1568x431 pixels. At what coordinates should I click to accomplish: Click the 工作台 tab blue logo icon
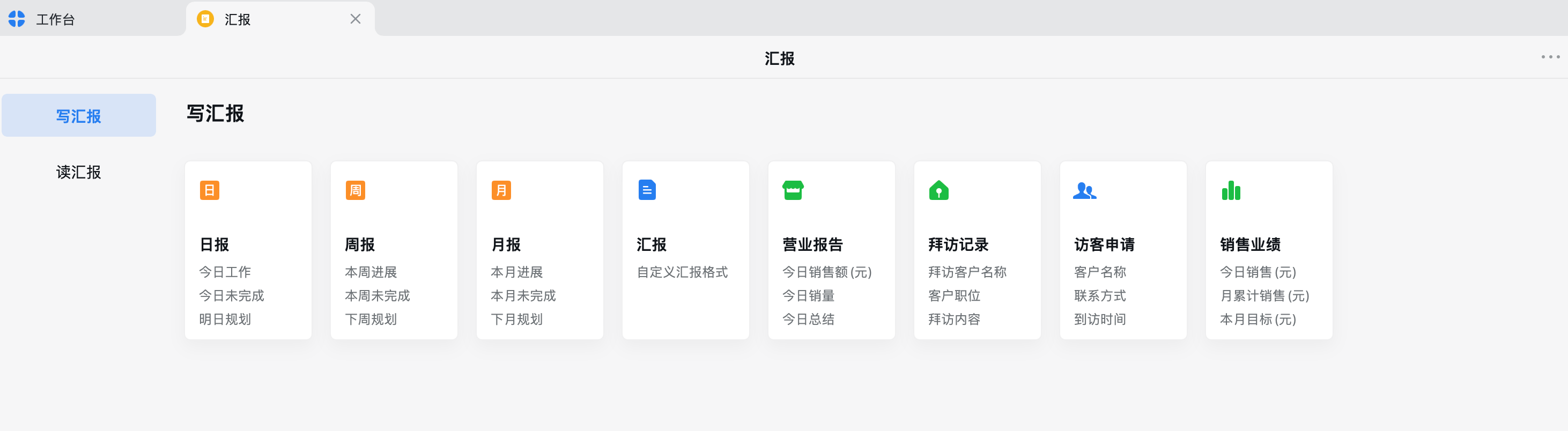[17, 19]
